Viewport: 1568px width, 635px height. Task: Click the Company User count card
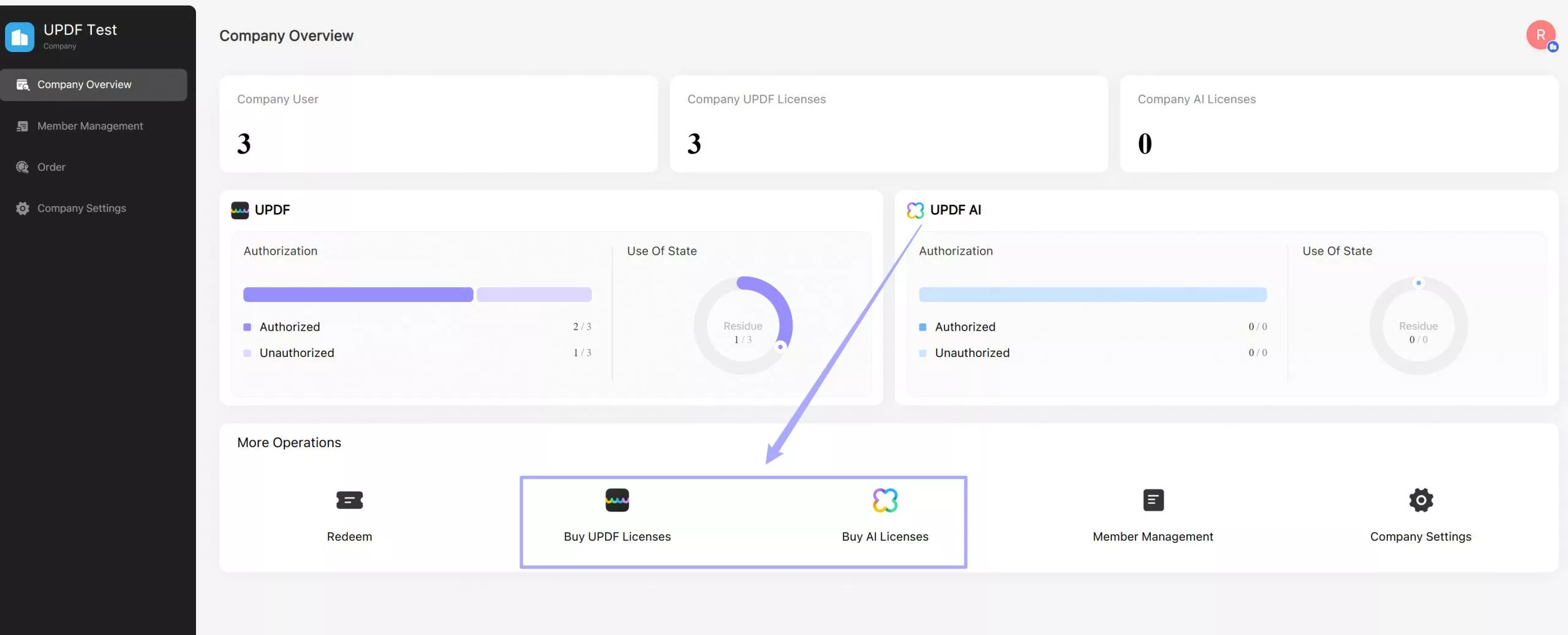pyautogui.click(x=439, y=124)
